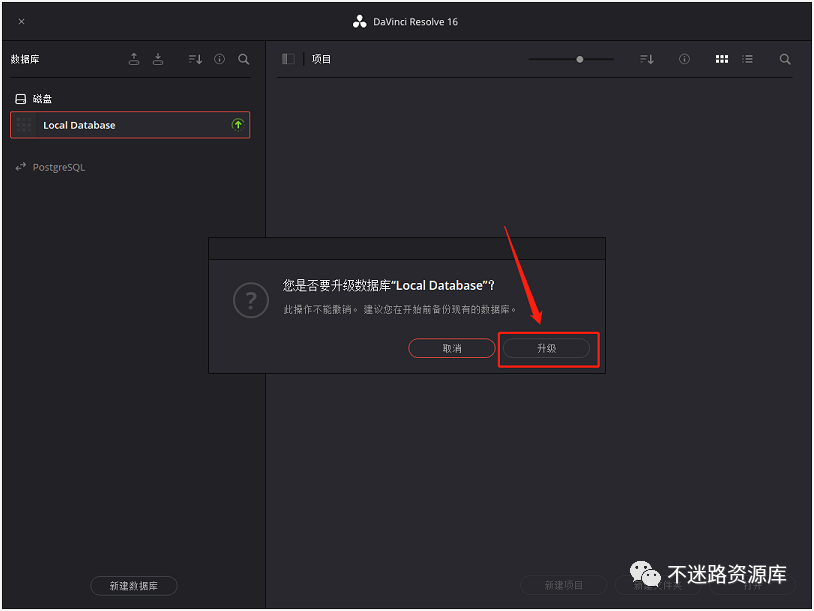
Task: Show project info icon in the projects panel
Action: (684, 59)
